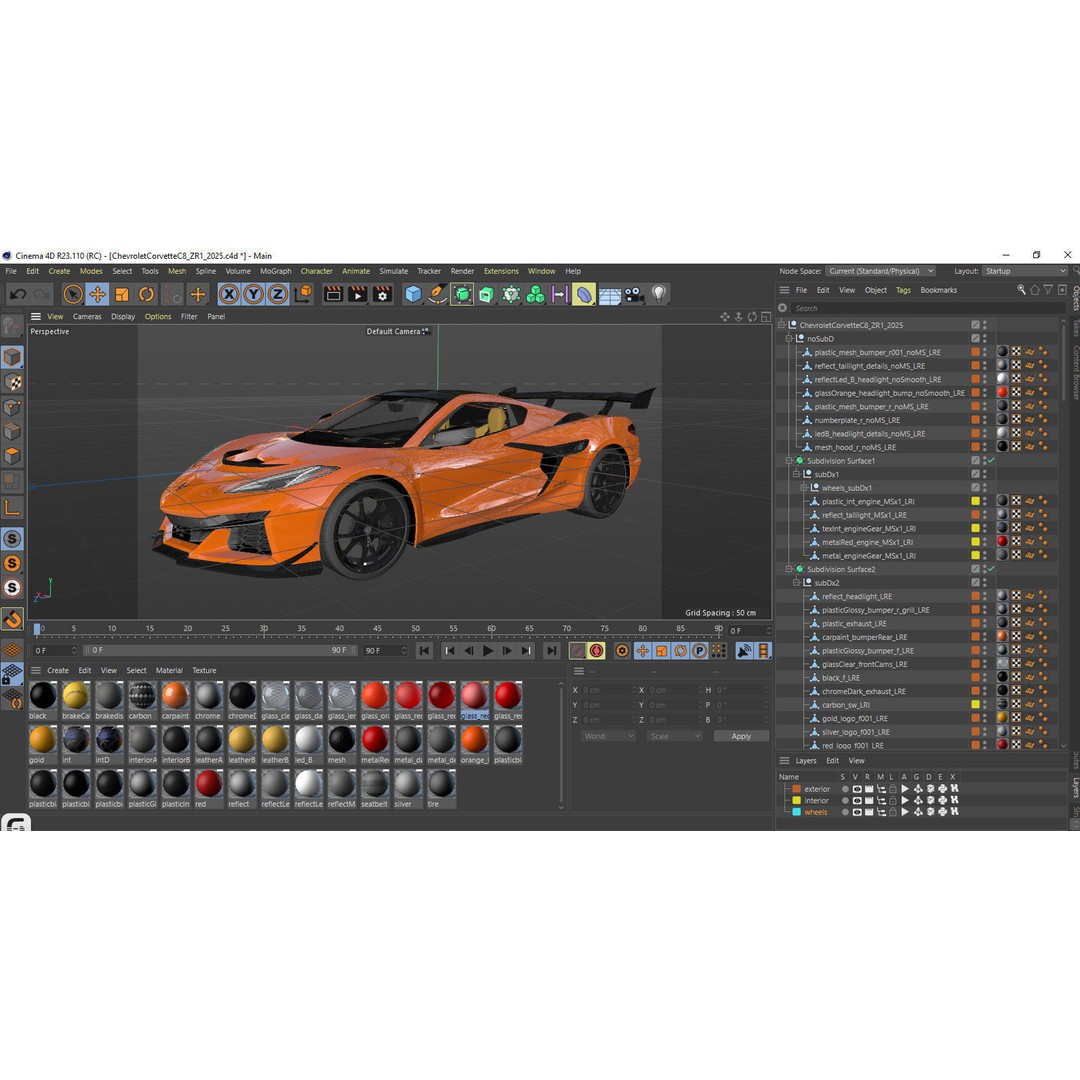Open the MoGraph menu
The image size is (1080, 1080).
point(276,271)
